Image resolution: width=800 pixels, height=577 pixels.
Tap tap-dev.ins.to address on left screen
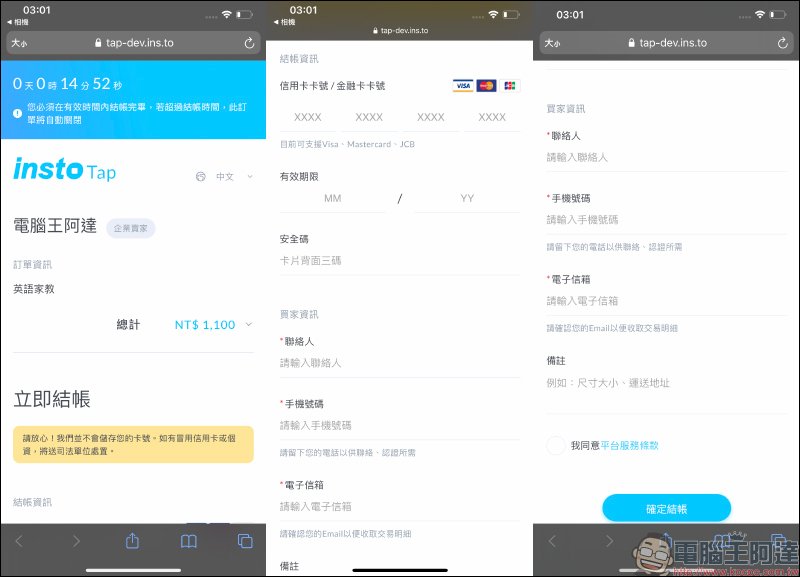(x=139, y=43)
